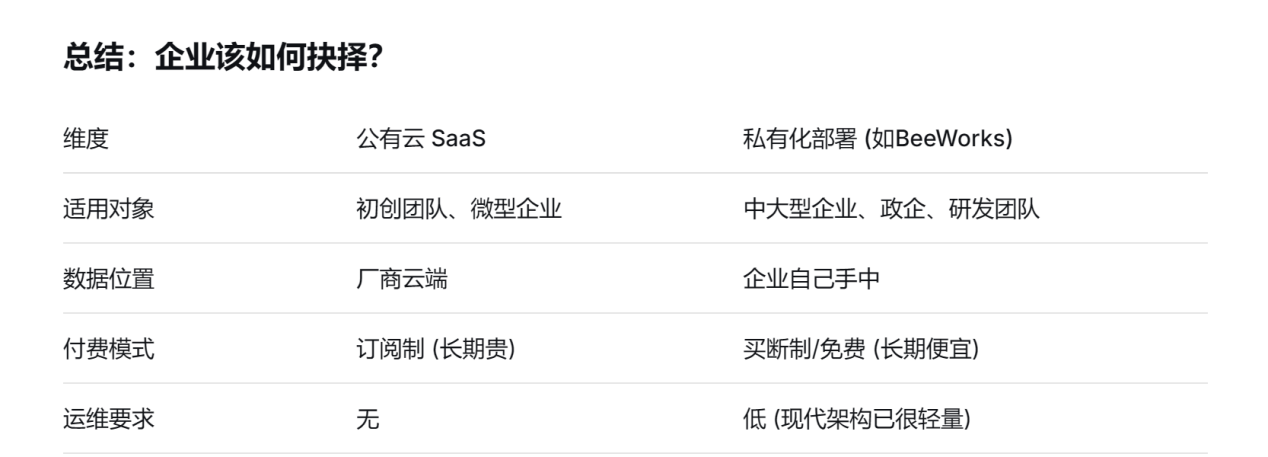Select the 付费模式 row label
The width and height of the screenshot is (1268, 457).
click(108, 348)
